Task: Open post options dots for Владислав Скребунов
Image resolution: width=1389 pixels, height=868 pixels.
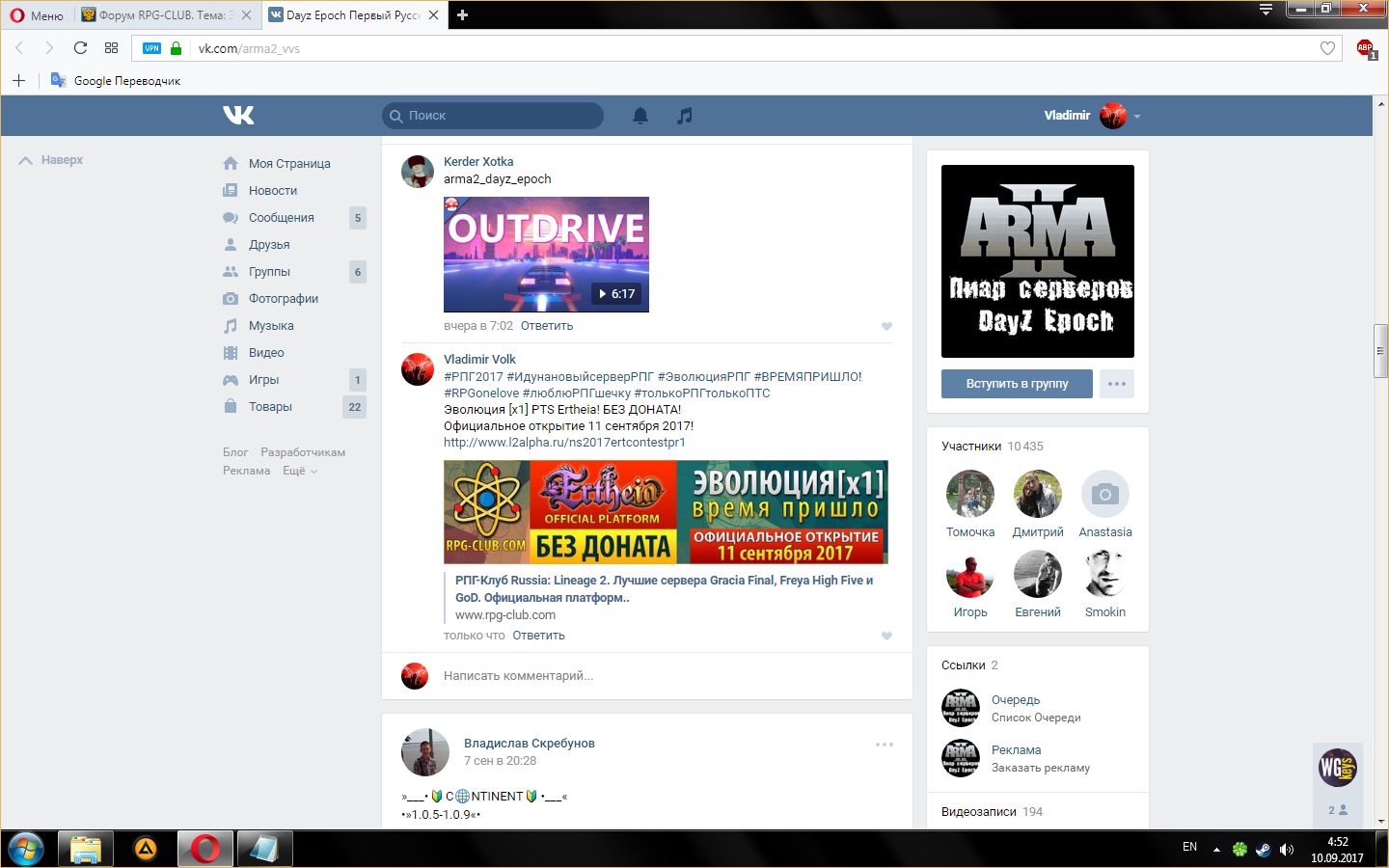Action: pos(885,745)
